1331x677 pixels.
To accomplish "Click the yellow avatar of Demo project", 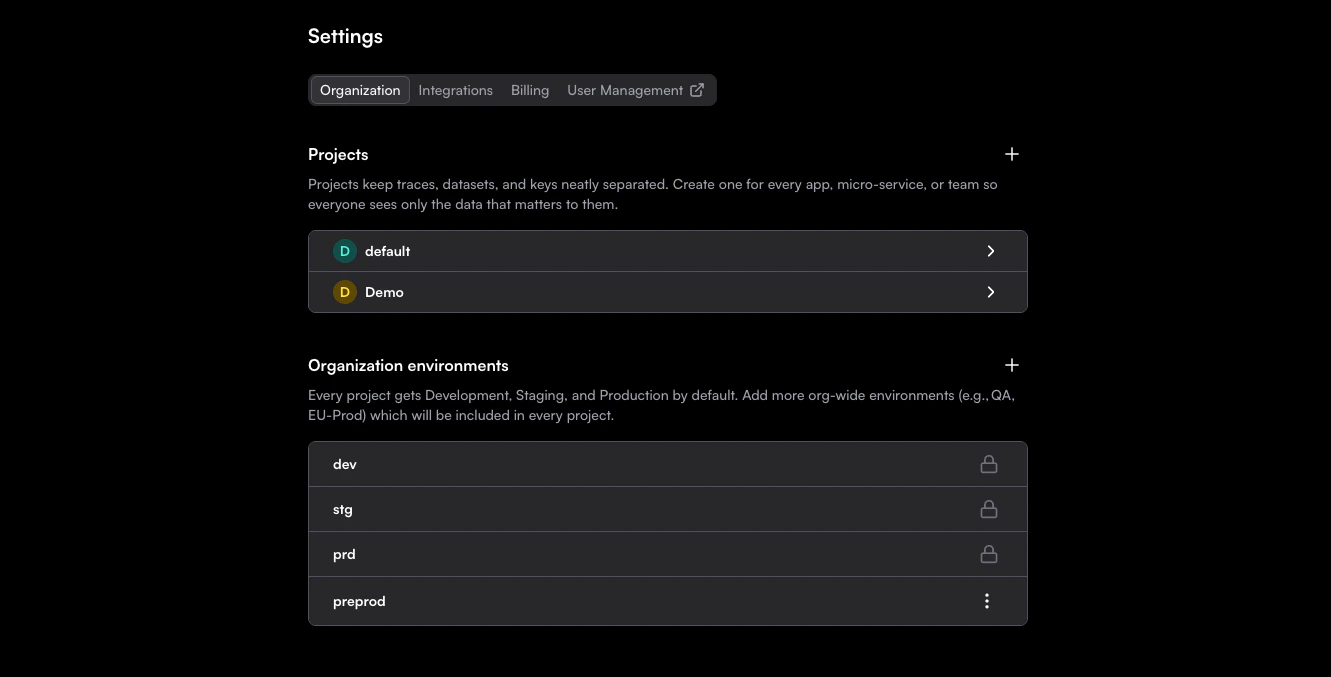I will point(345,292).
